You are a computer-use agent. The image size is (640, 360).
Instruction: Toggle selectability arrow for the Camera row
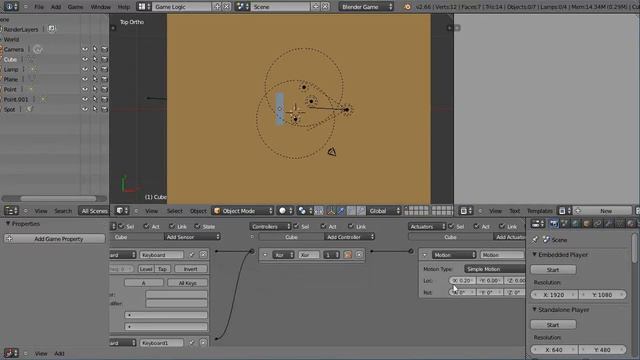(x=95, y=49)
